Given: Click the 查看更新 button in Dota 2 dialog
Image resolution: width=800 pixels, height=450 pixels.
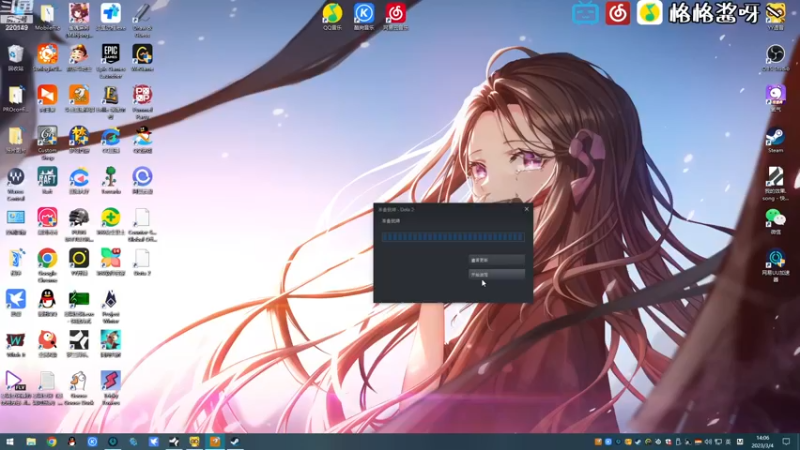Looking at the screenshot, I should pyautogui.click(x=496, y=260).
